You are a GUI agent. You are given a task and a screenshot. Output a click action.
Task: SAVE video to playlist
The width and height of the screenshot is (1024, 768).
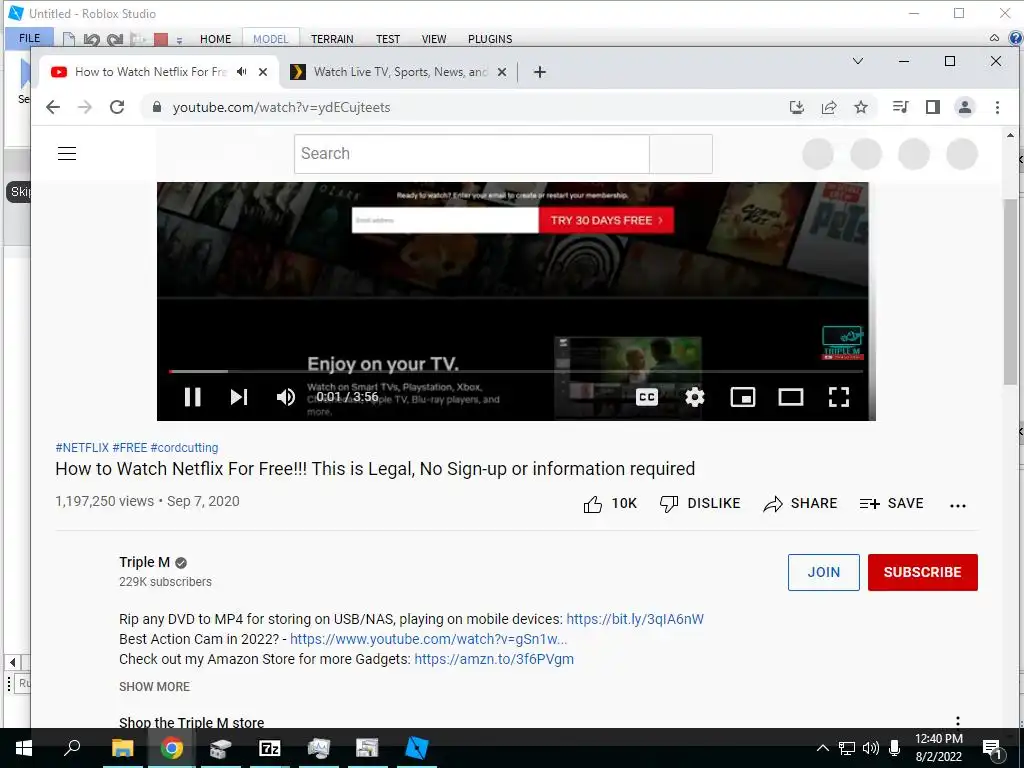pos(891,504)
